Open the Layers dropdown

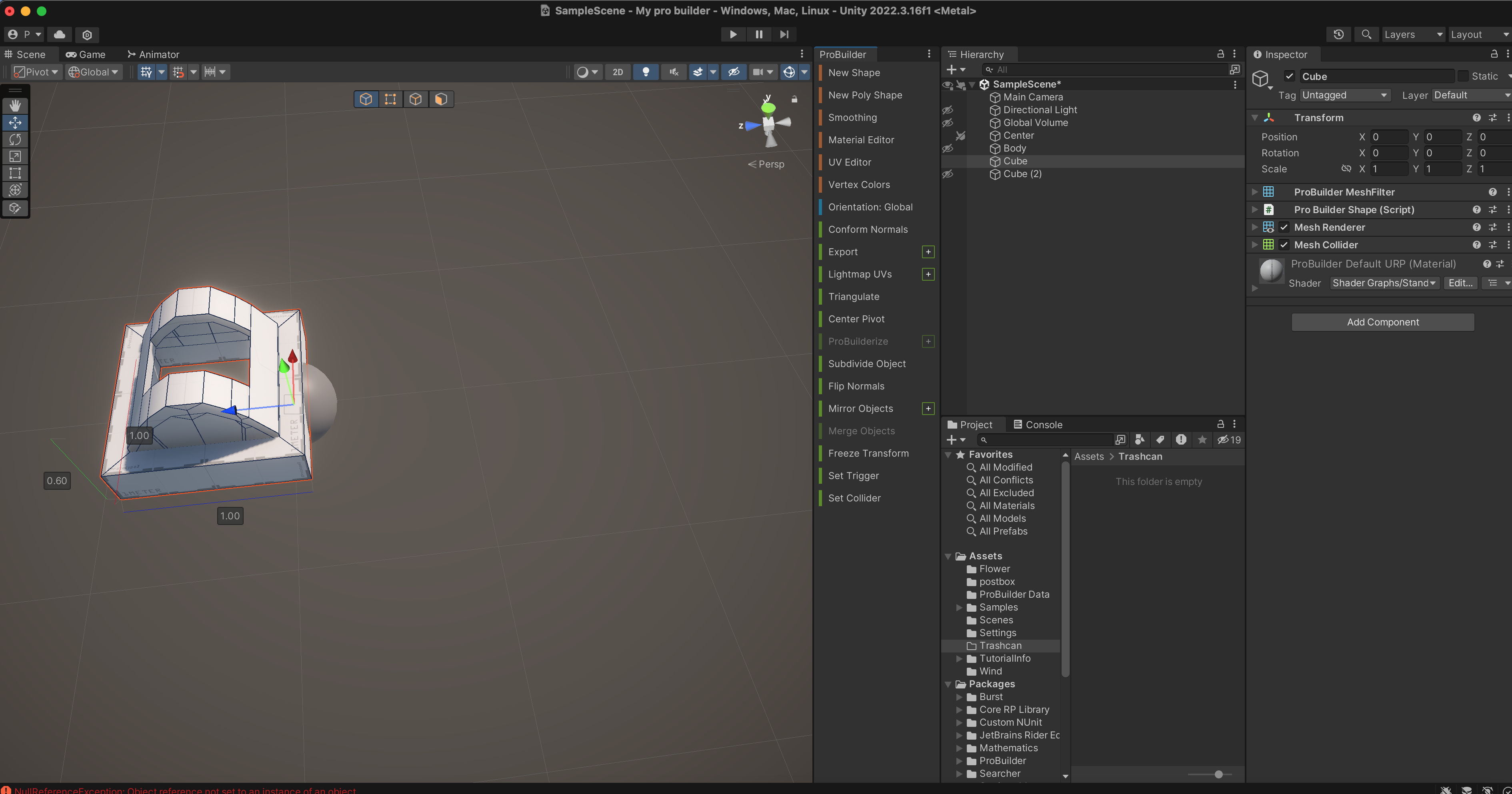1412,35
